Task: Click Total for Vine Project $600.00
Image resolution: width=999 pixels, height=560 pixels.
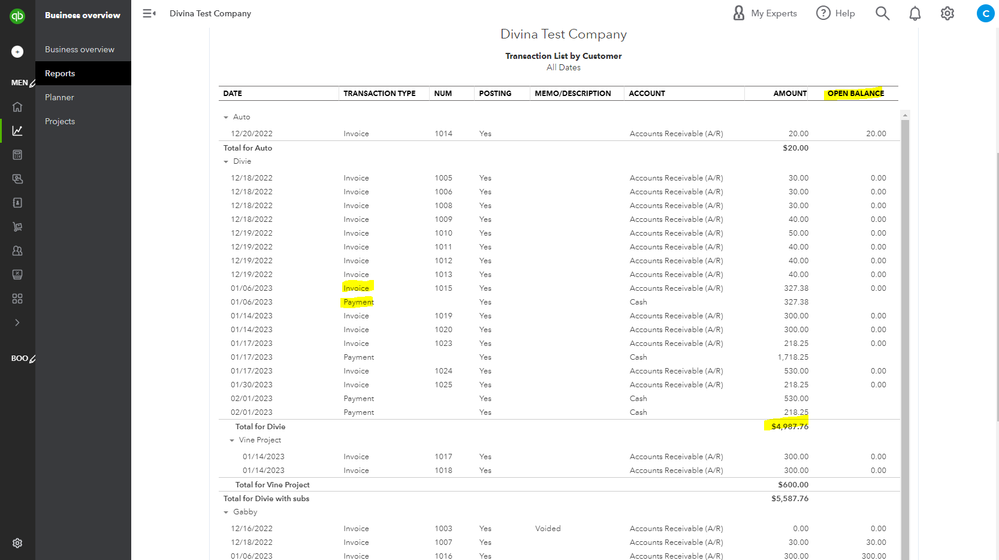Action: [x=793, y=485]
